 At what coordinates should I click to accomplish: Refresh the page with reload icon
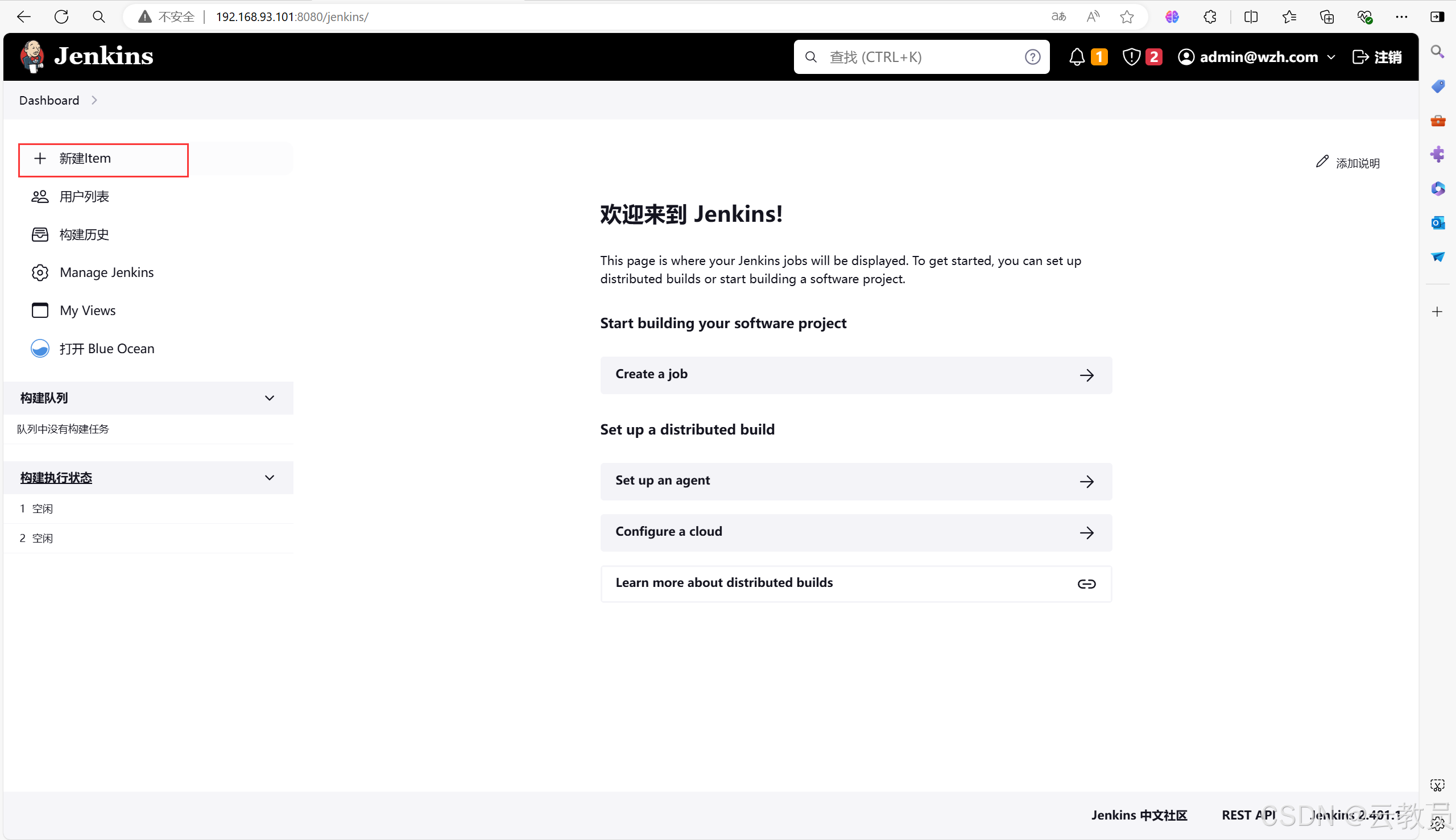click(61, 16)
